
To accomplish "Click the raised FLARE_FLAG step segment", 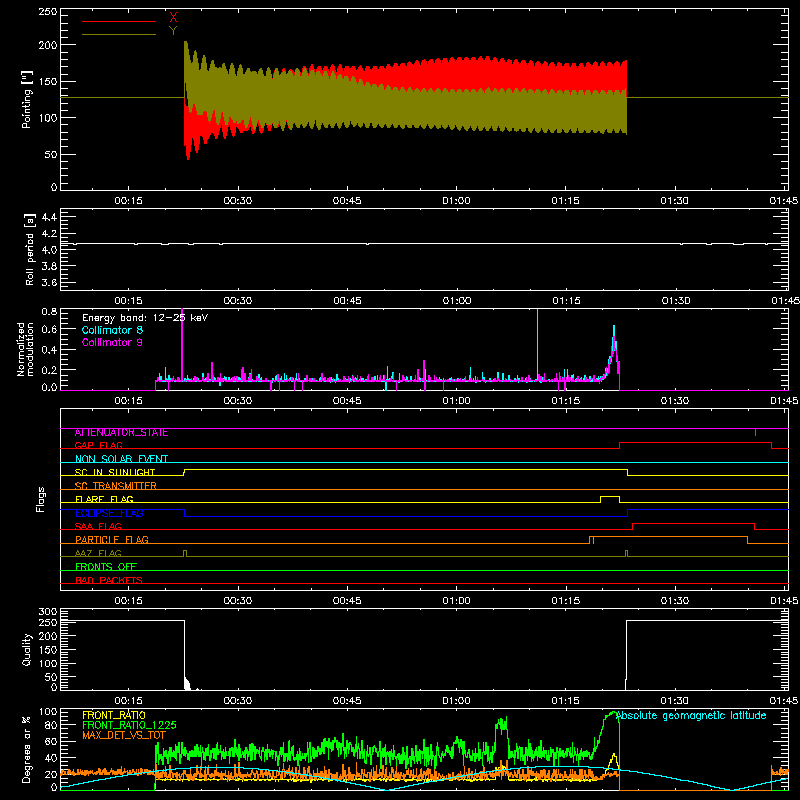I will [x=610, y=496].
